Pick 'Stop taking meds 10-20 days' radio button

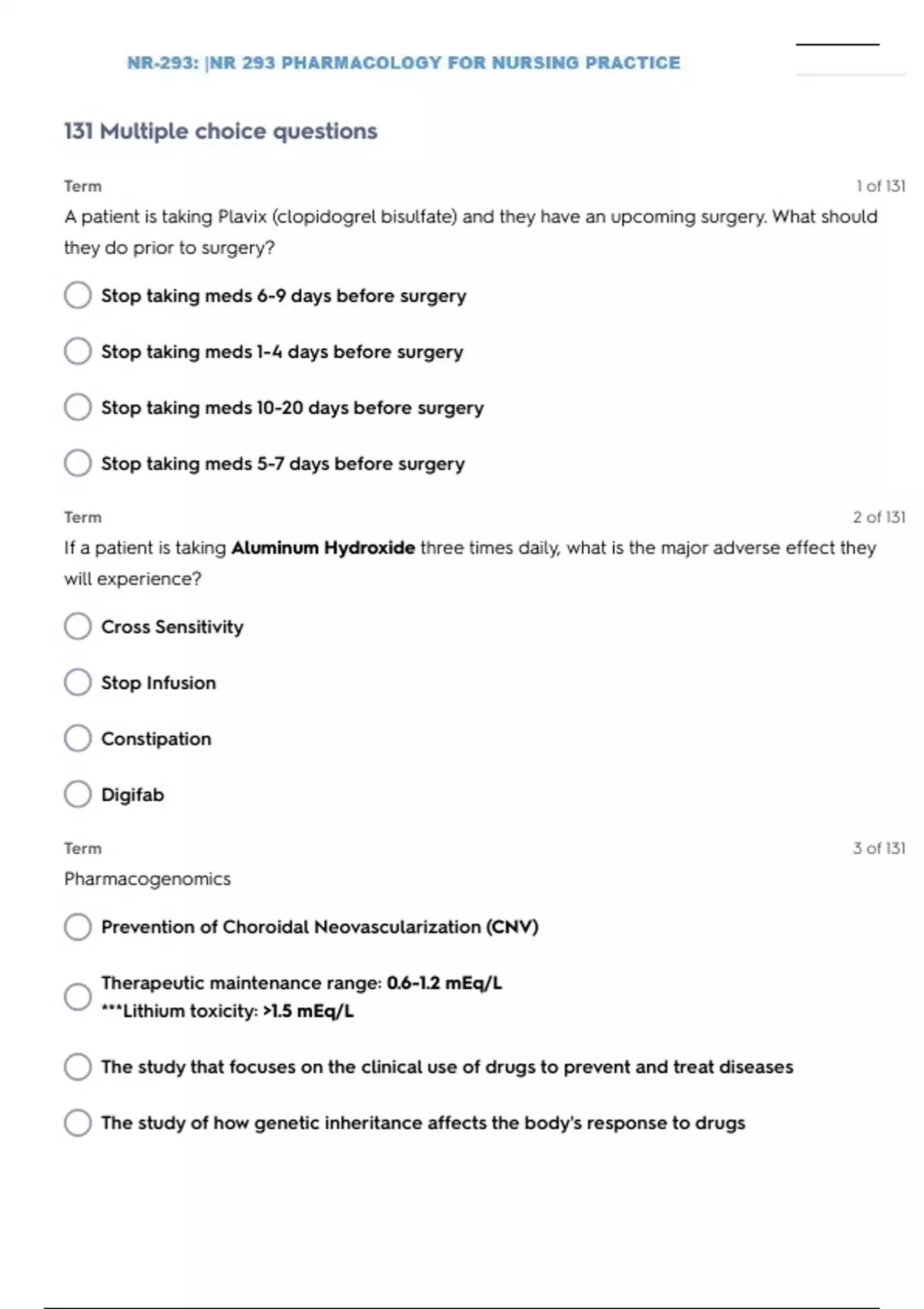coord(78,407)
